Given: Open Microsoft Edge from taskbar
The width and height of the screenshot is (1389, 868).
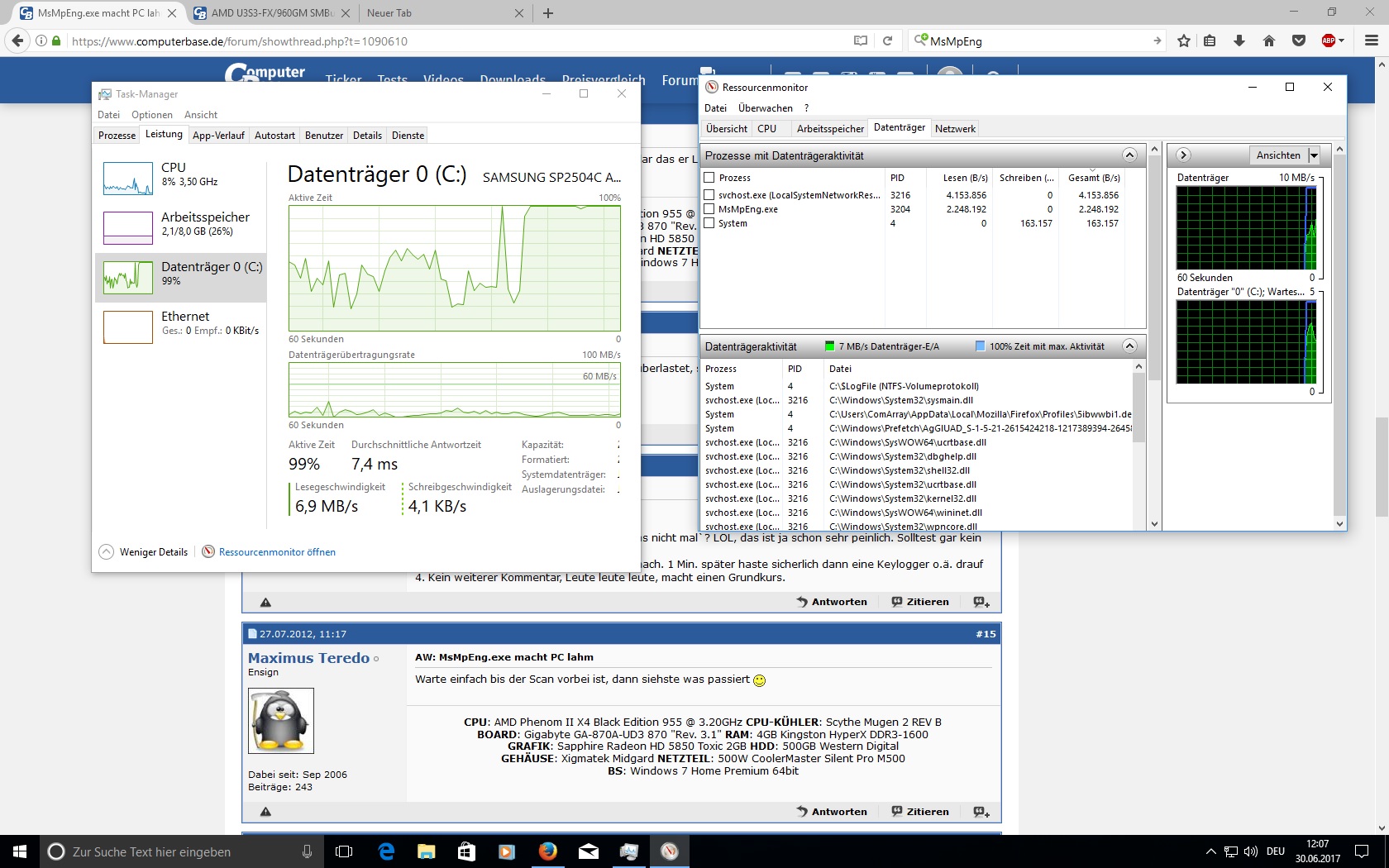Looking at the screenshot, I should click(x=386, y=851).
